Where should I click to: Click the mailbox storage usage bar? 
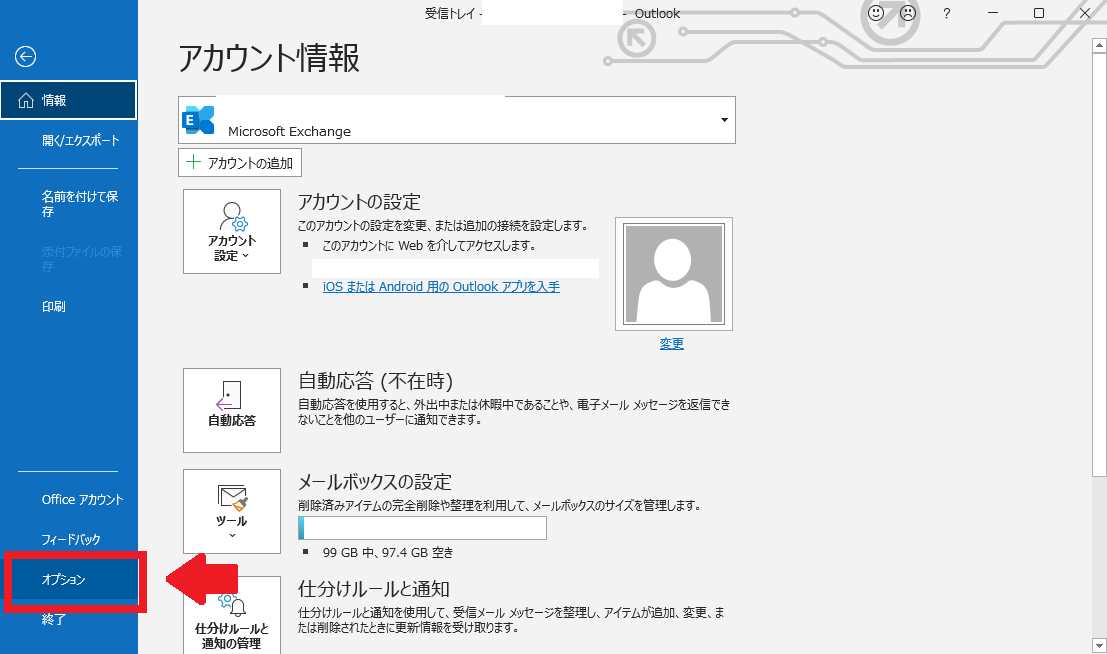[422, 528]
